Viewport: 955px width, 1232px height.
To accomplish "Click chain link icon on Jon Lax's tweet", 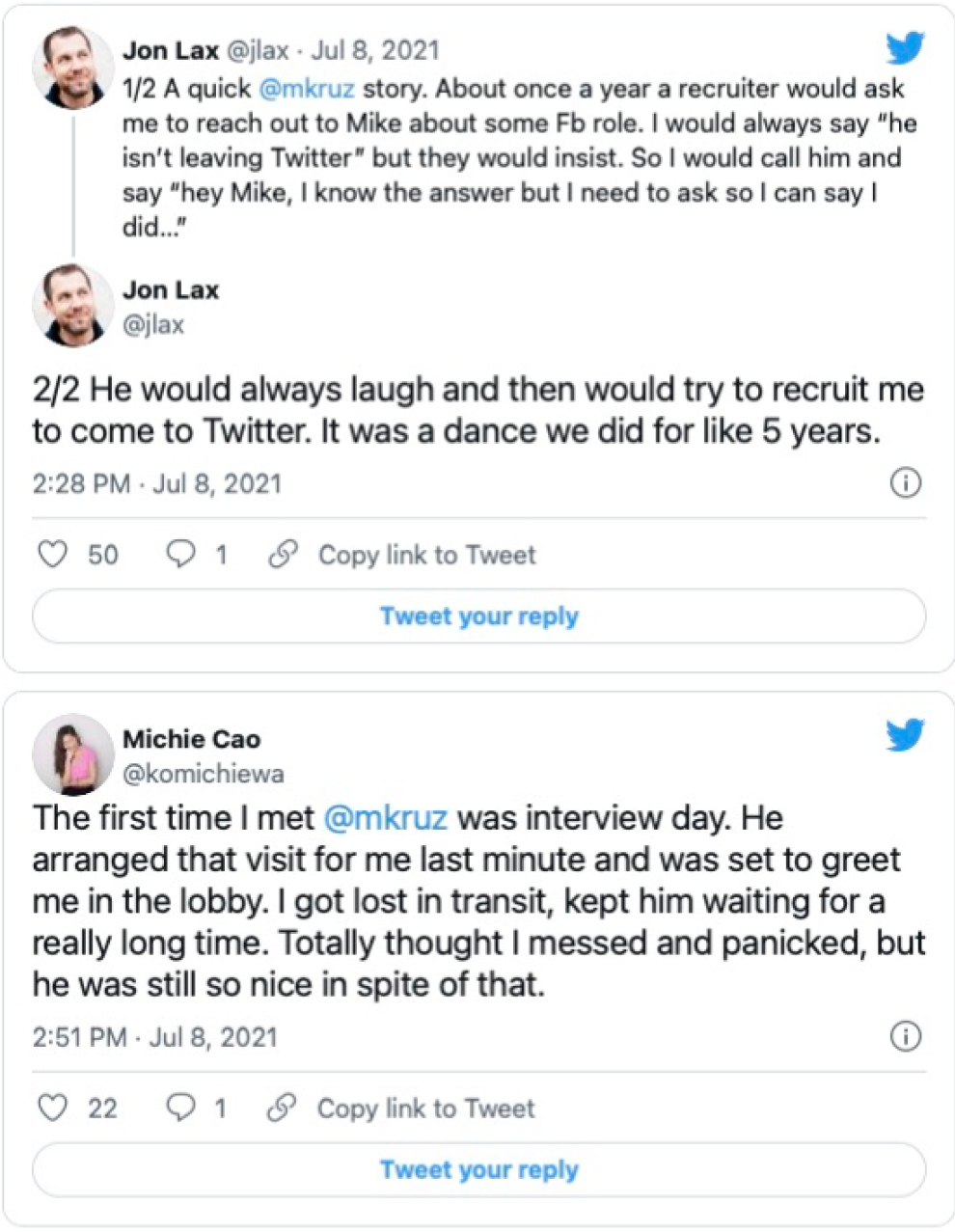I will [283, 555].
